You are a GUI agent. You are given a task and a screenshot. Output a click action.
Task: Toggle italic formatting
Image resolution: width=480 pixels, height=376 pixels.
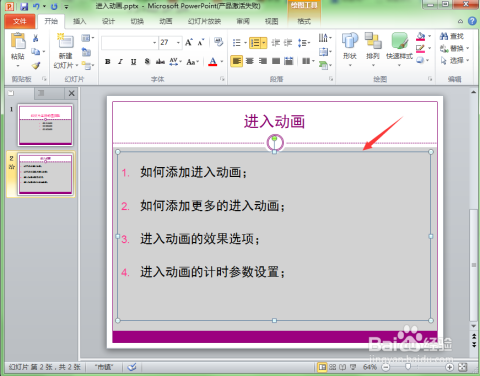coord(120,61)
